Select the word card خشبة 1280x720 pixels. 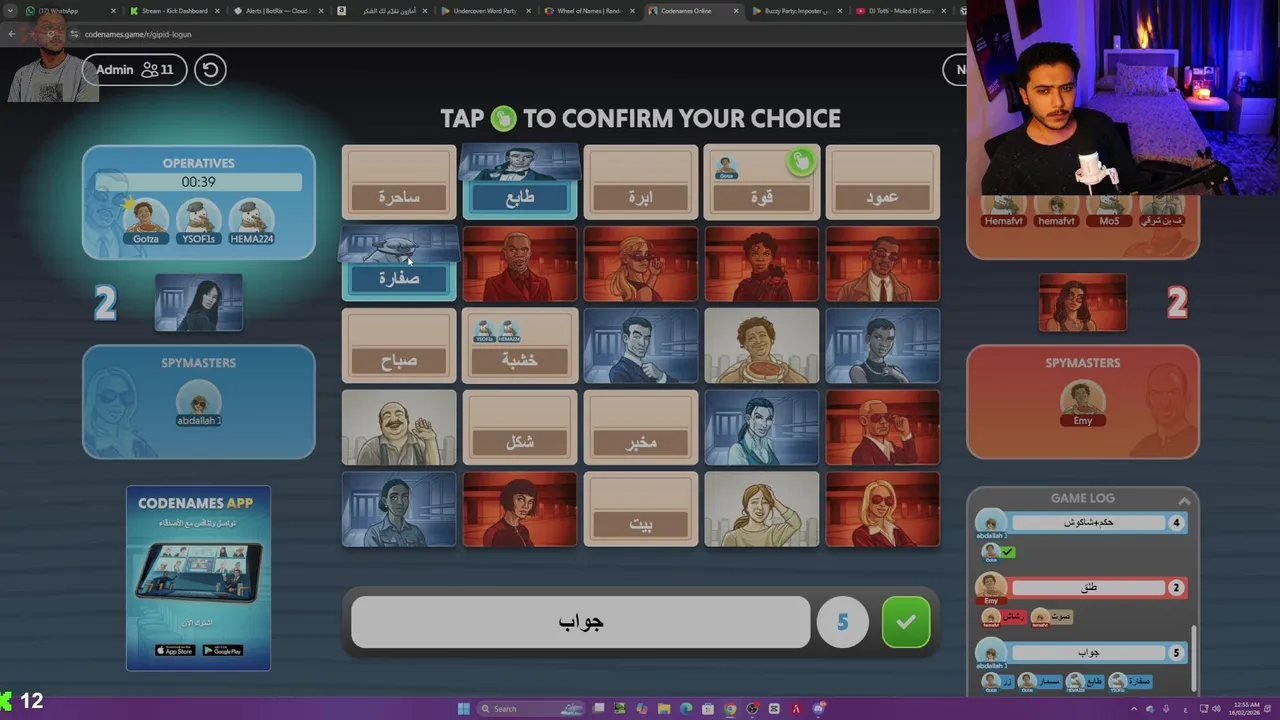click(520, 346)
